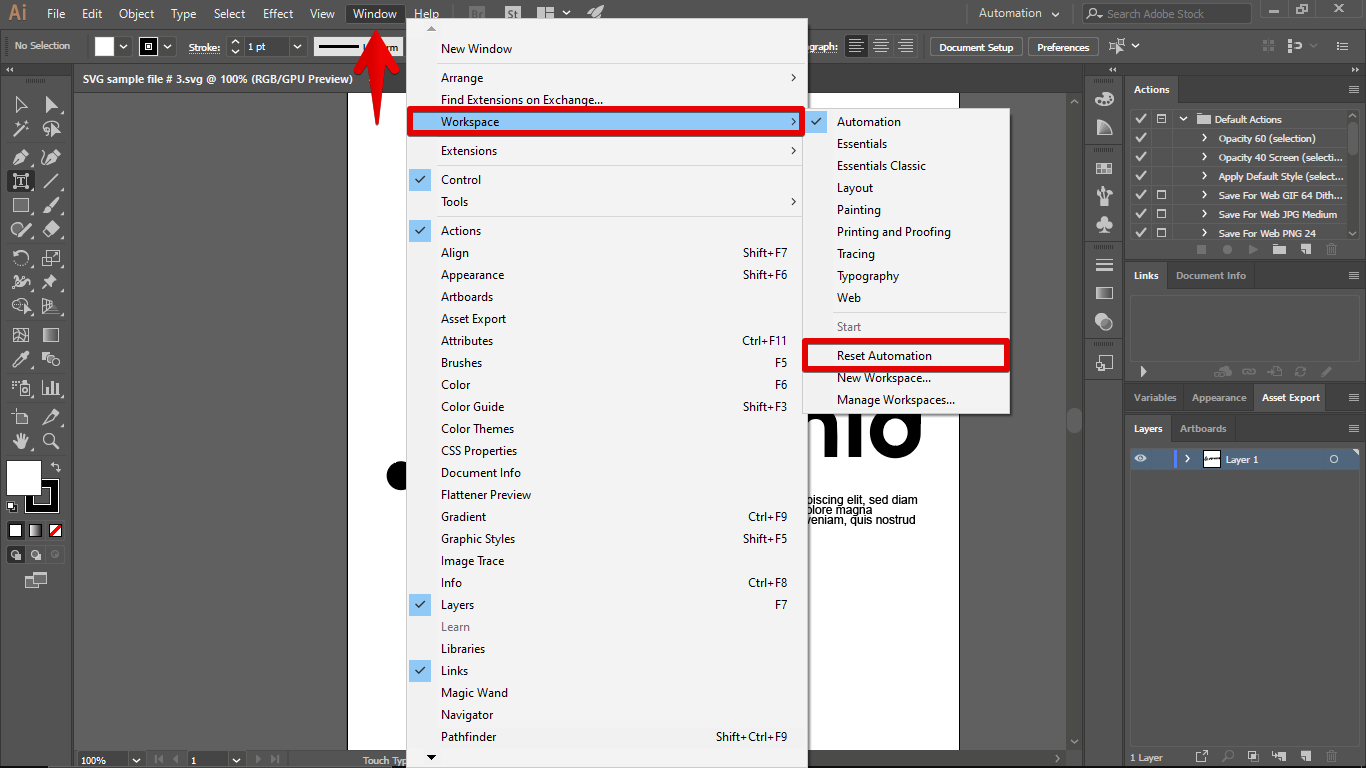The height and width of the screenshot is (768, 1366).
Task: Click the Document Setup button
Action: pos(976,47)
